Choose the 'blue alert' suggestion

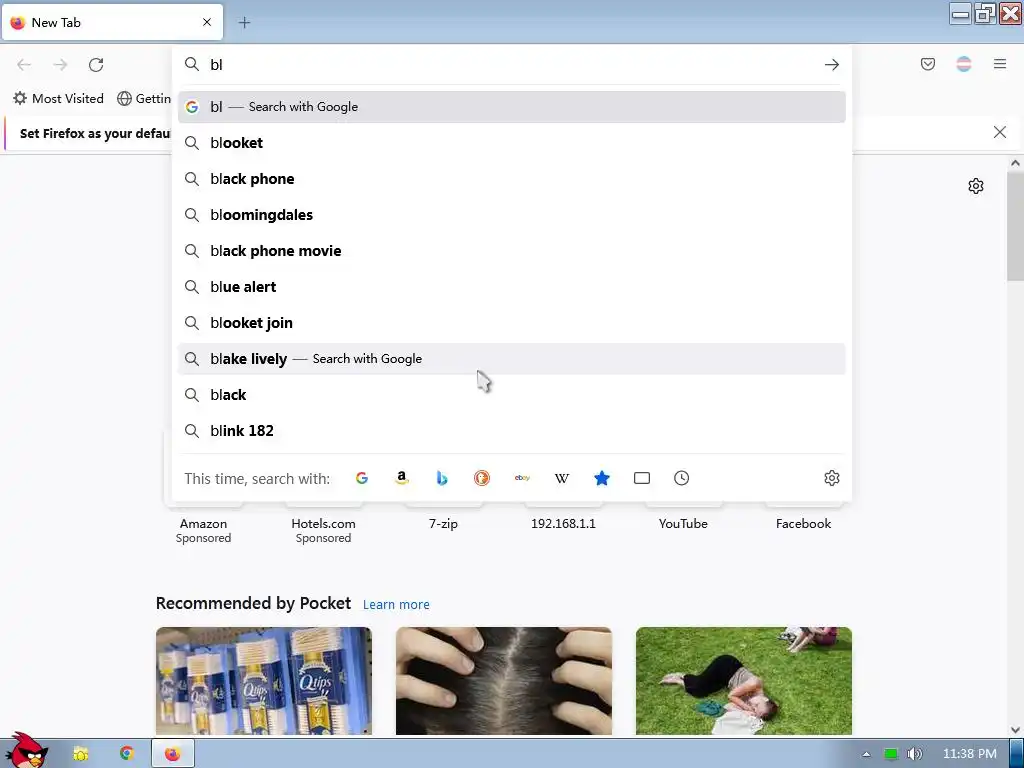coord(511,287)
